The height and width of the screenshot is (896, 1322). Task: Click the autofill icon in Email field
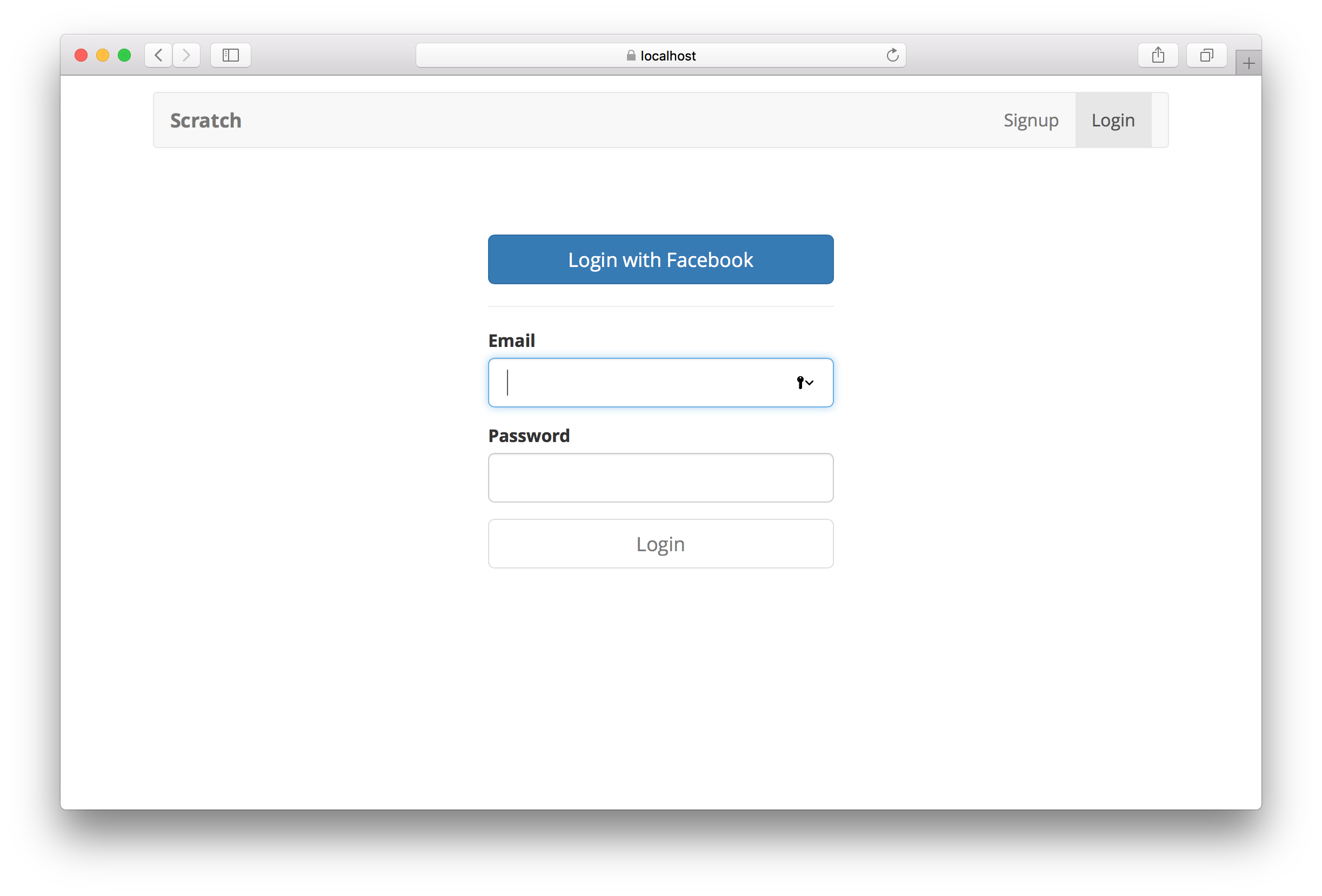[x=804, y=382]
